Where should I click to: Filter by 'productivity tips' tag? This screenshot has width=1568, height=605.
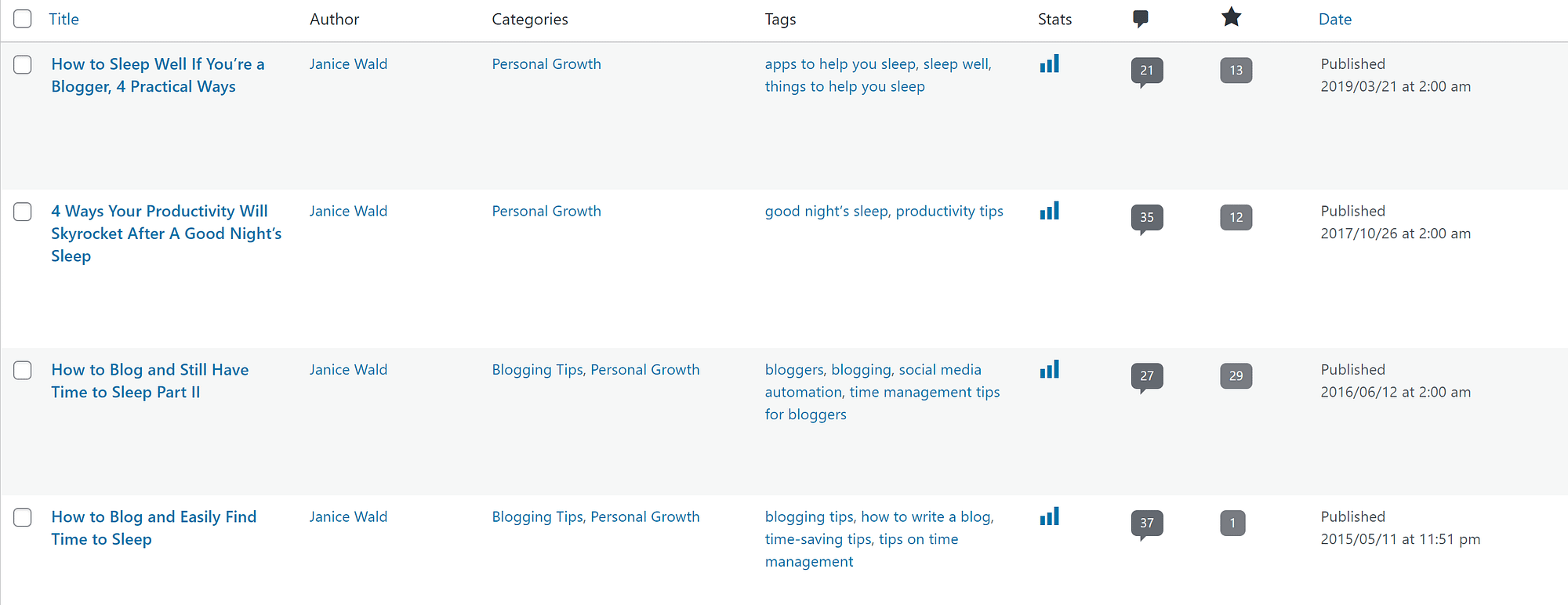(949, 212)
